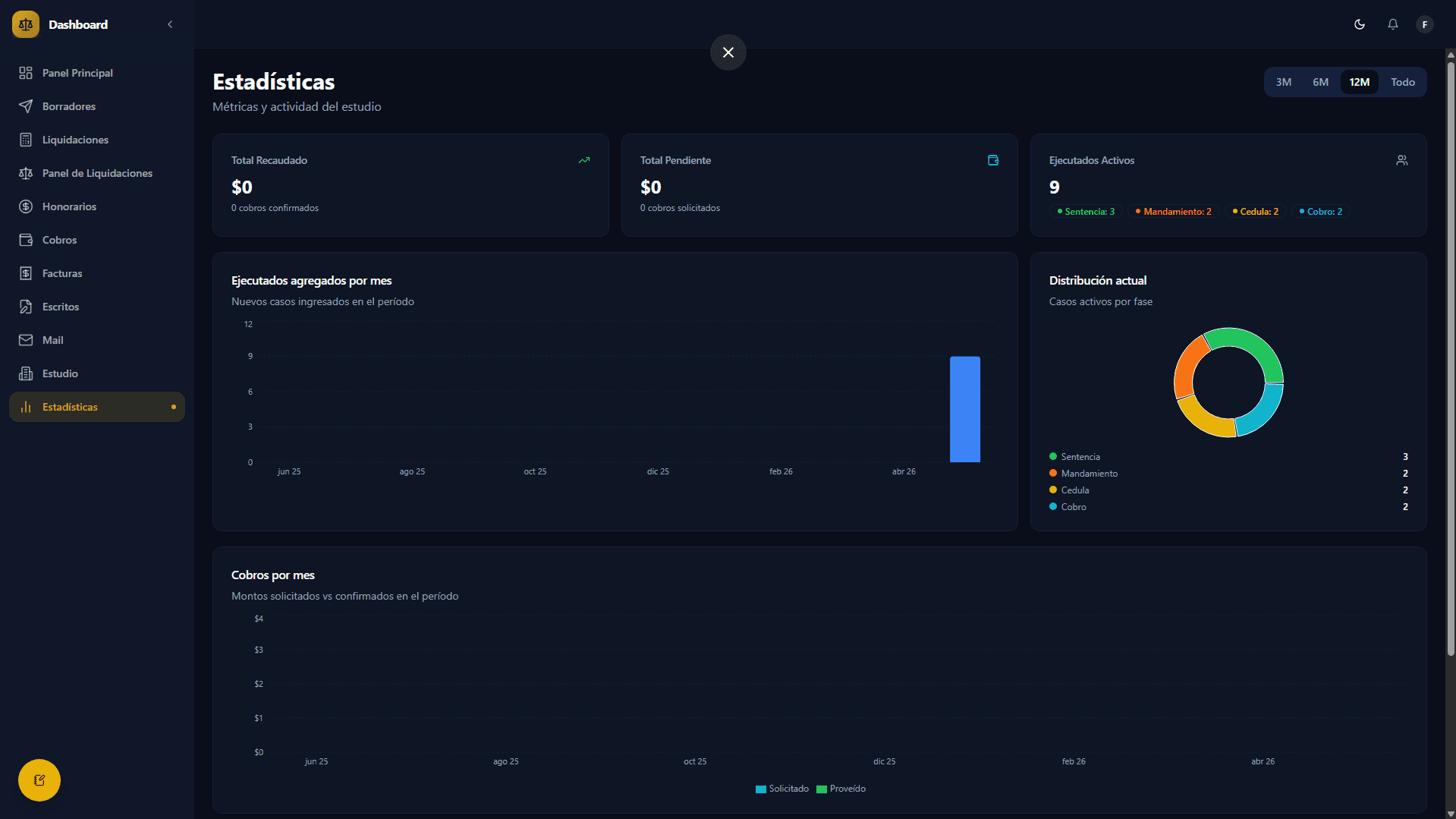
Task: Select the 12M period tab
Action: [1360, 82]
